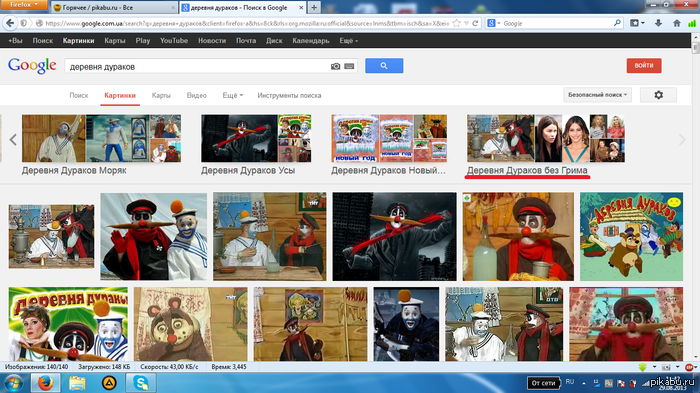
Task: Open the bear puppet thumbnail
Action: [x=191, y=324]
